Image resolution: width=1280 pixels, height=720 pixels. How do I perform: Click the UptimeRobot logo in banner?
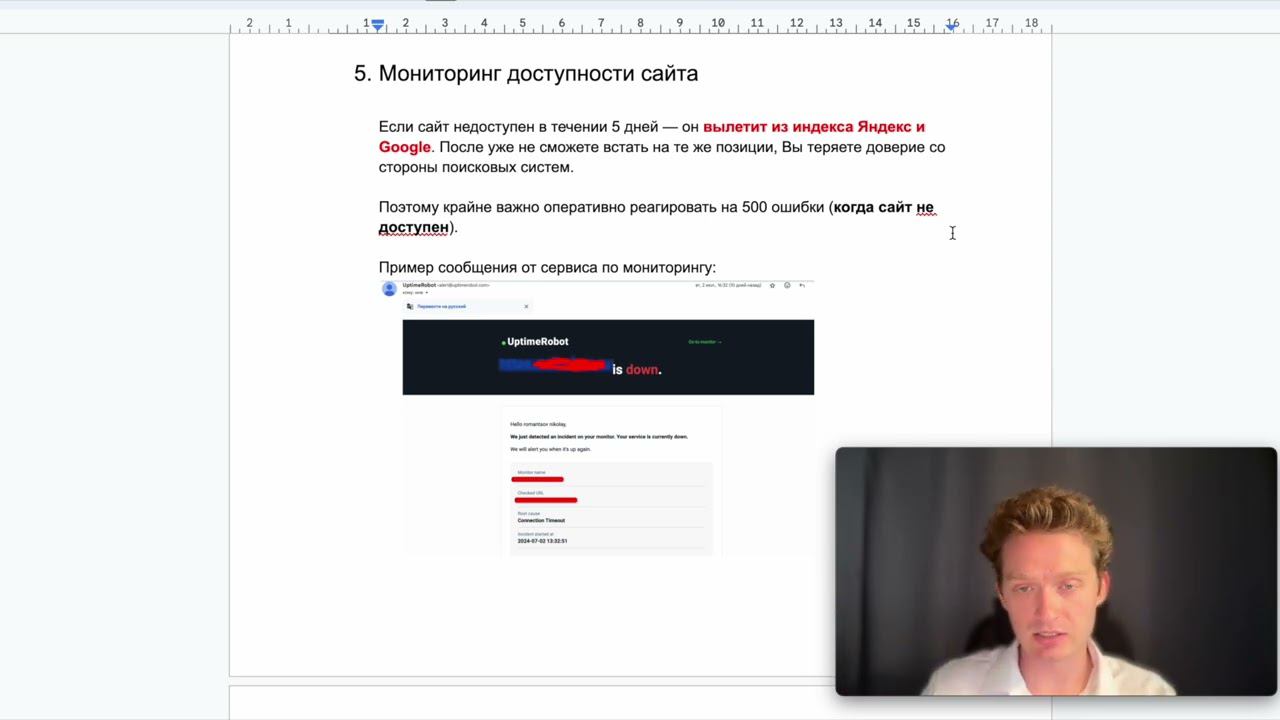[535, 342]
